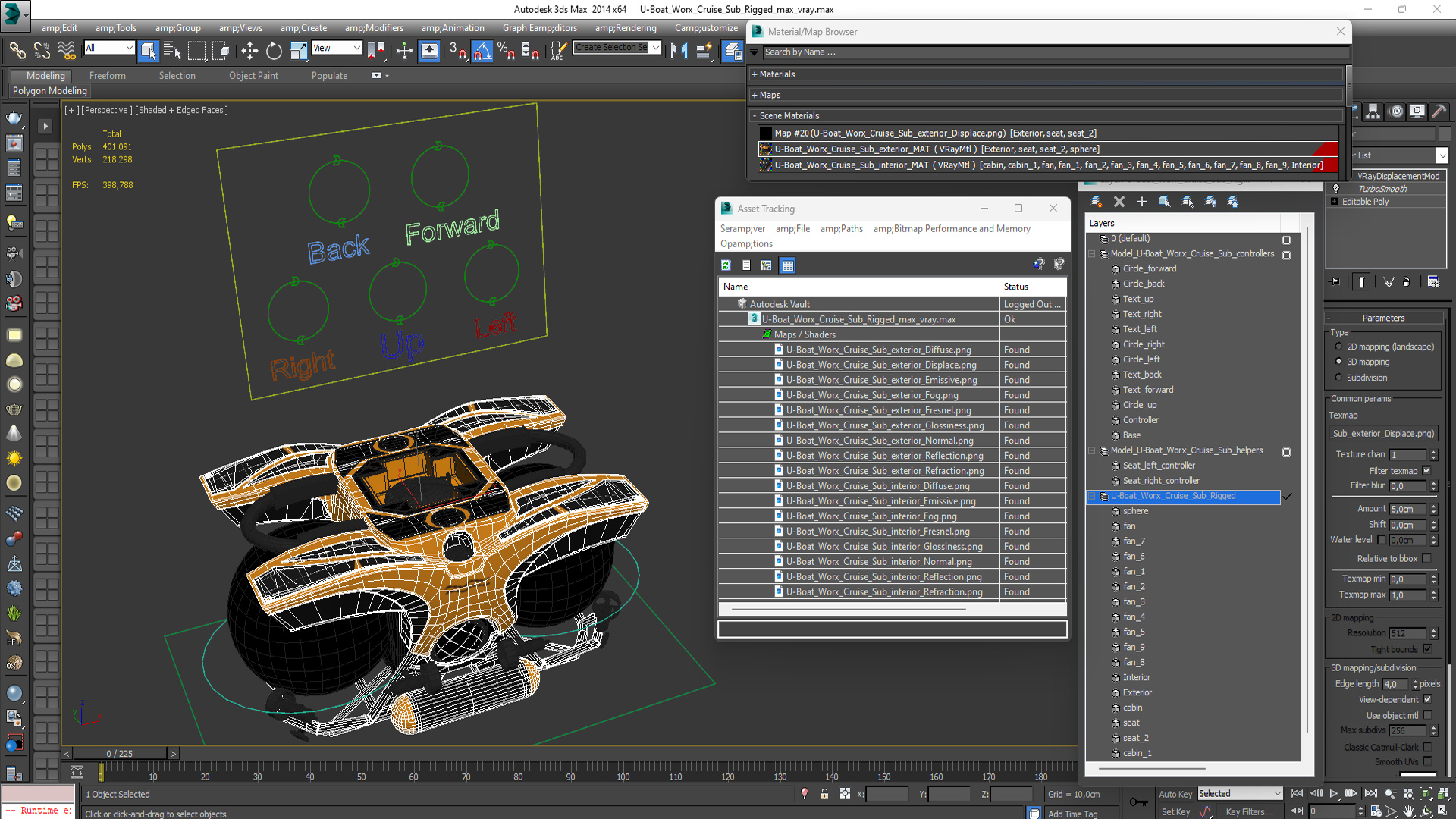Add selected objects to layer plus icon

[x=1141, y=202]
